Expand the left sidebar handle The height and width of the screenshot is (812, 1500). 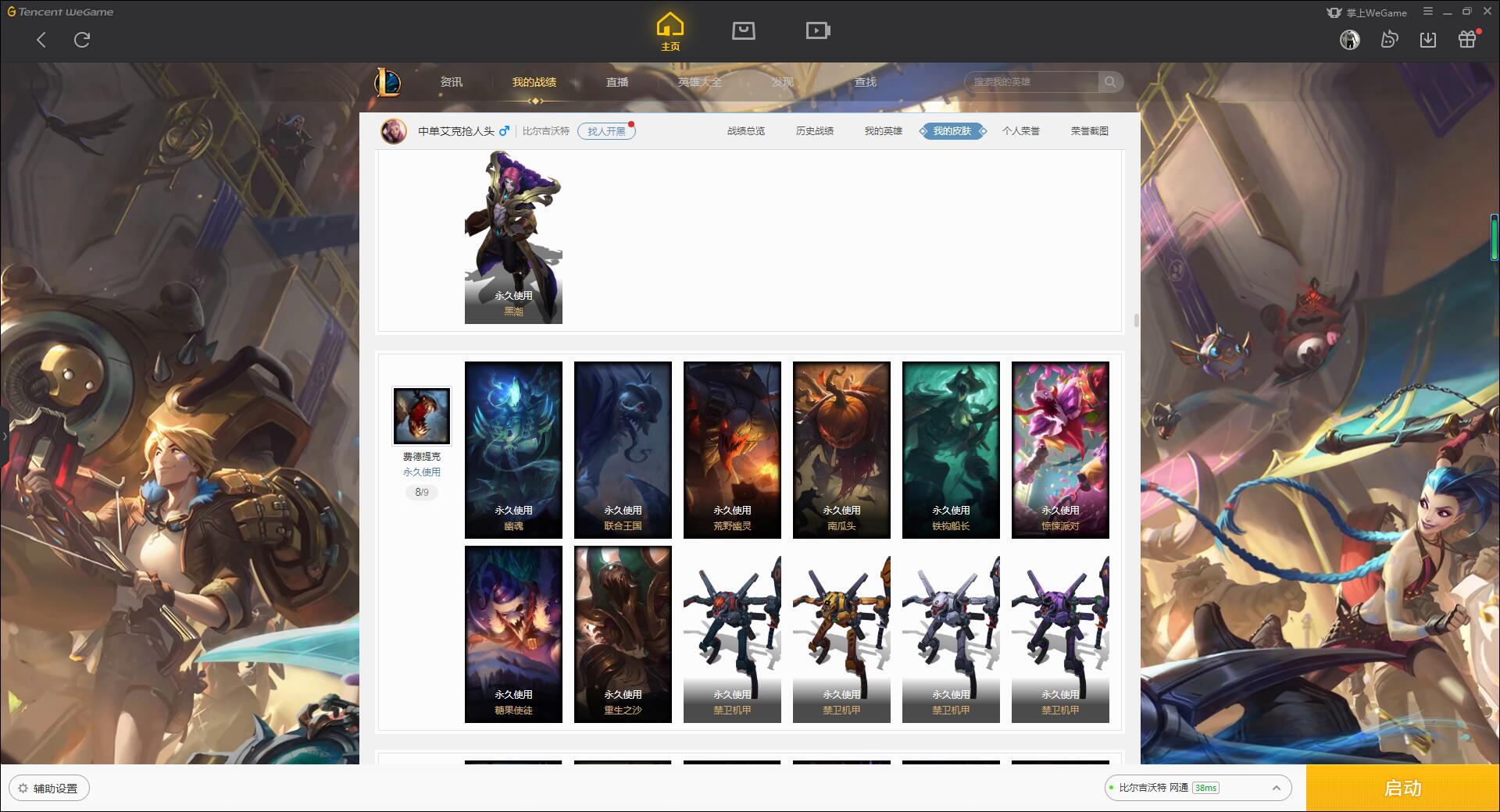(4, 436)
